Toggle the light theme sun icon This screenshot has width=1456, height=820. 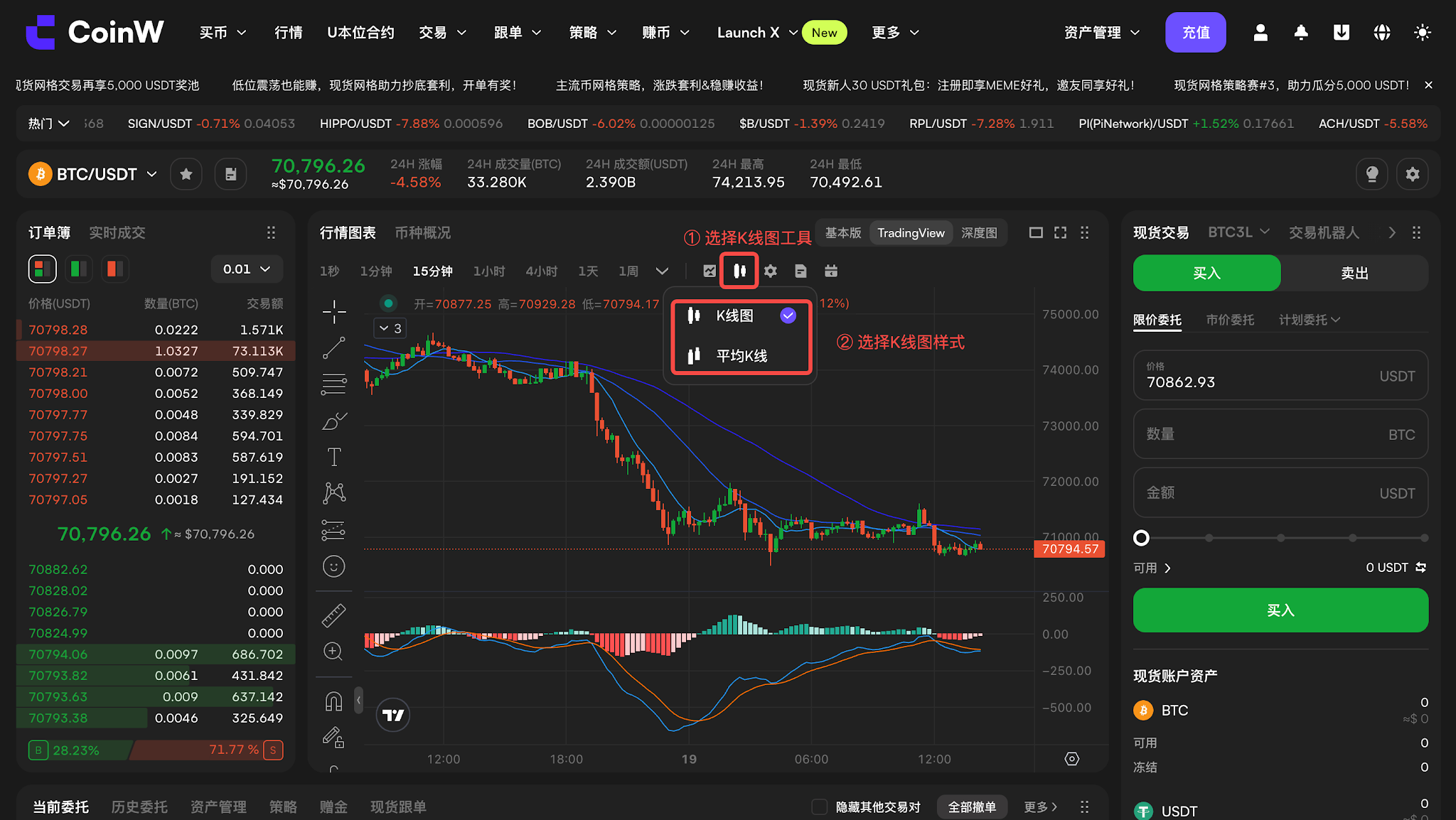1423,32
